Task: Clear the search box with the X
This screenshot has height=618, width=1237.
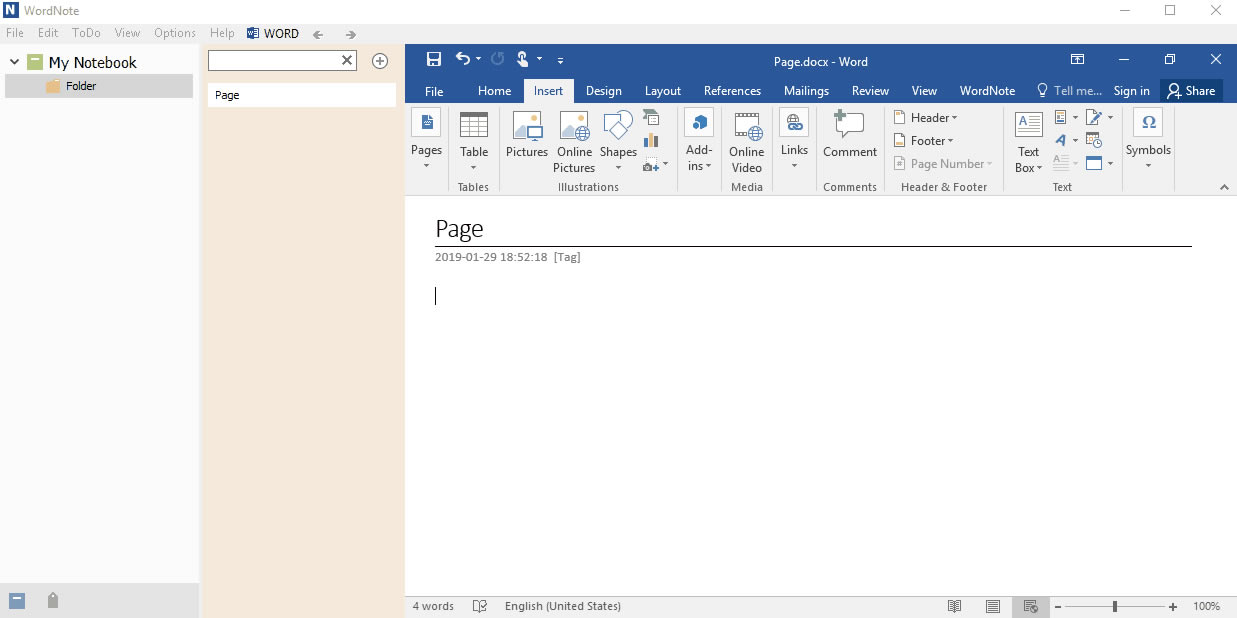Action: tap(345, 60)
